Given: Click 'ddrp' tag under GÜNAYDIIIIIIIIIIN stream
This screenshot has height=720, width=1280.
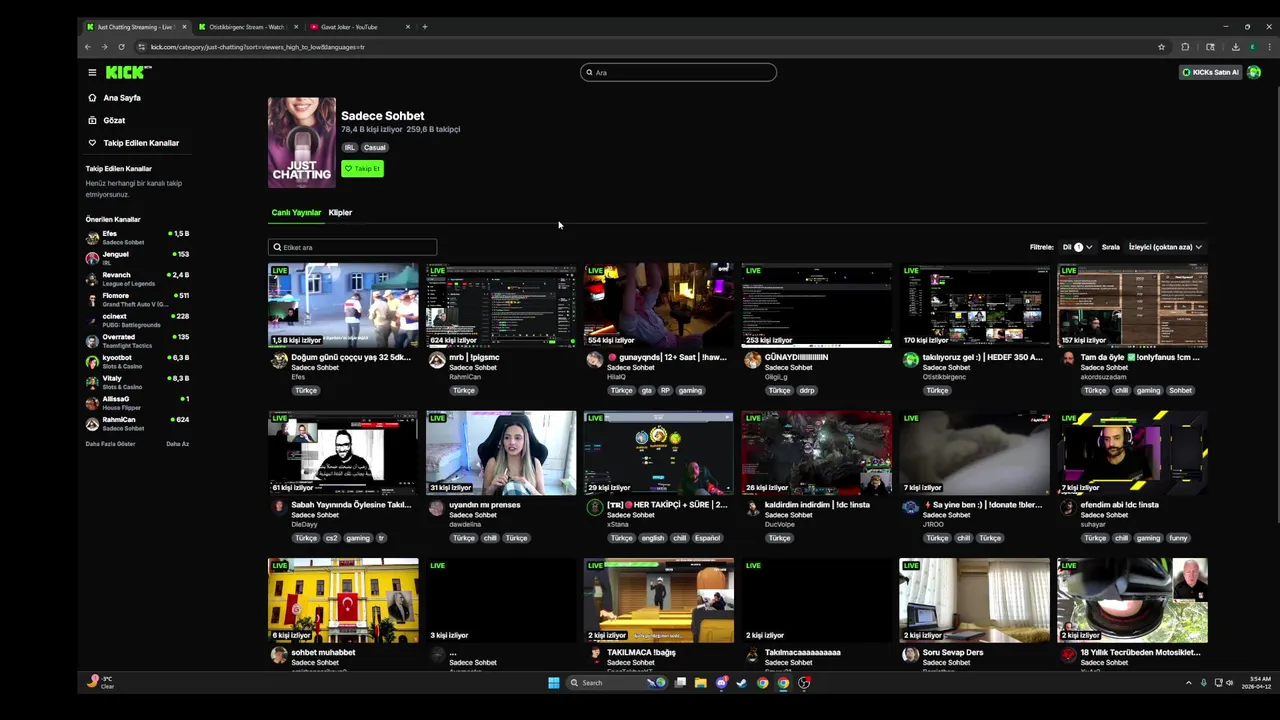Looking at the screenshot, I should point(807,391).
